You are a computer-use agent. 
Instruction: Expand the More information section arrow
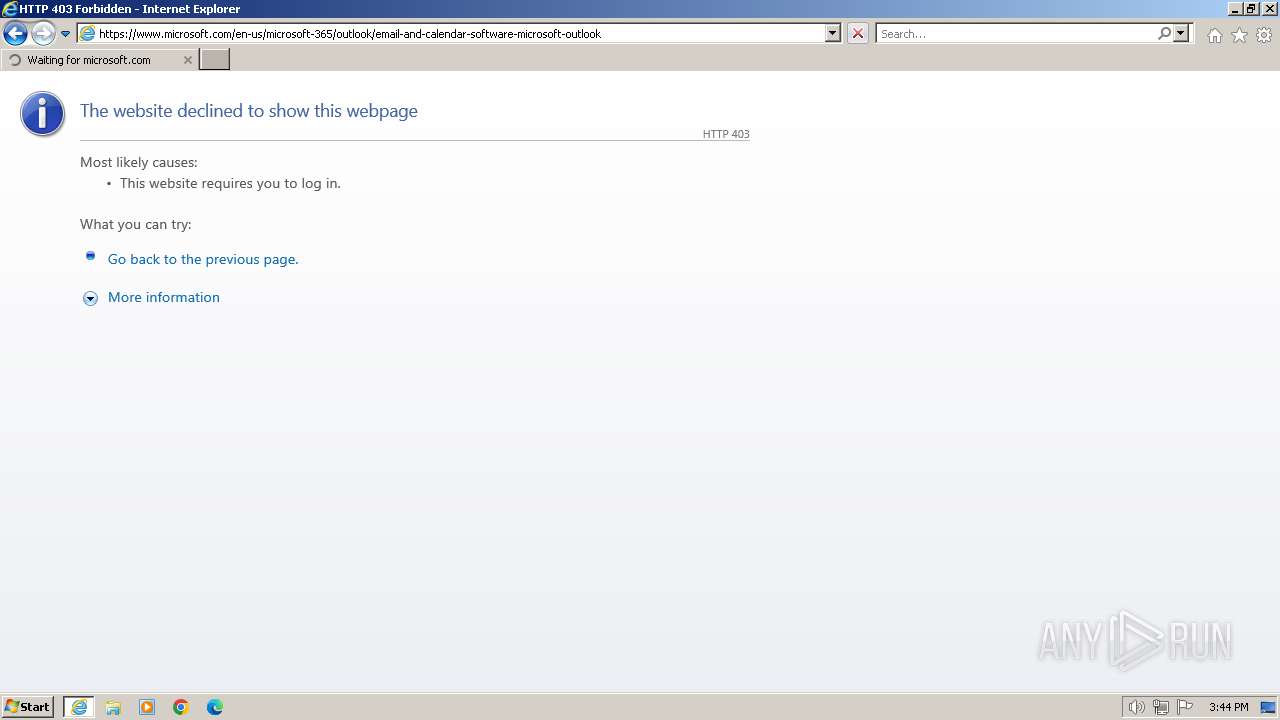point(90,298)
